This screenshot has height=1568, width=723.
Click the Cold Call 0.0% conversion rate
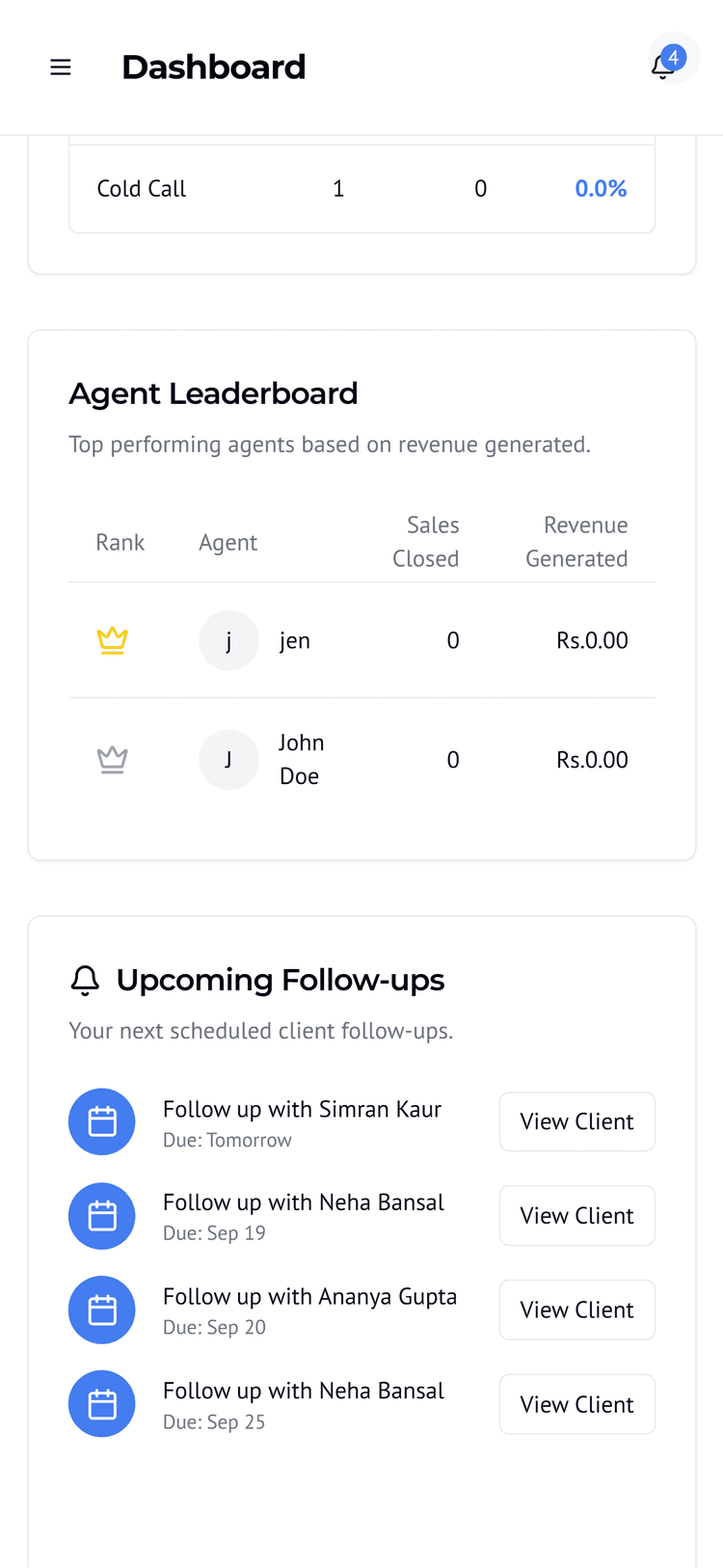[601, 189]
